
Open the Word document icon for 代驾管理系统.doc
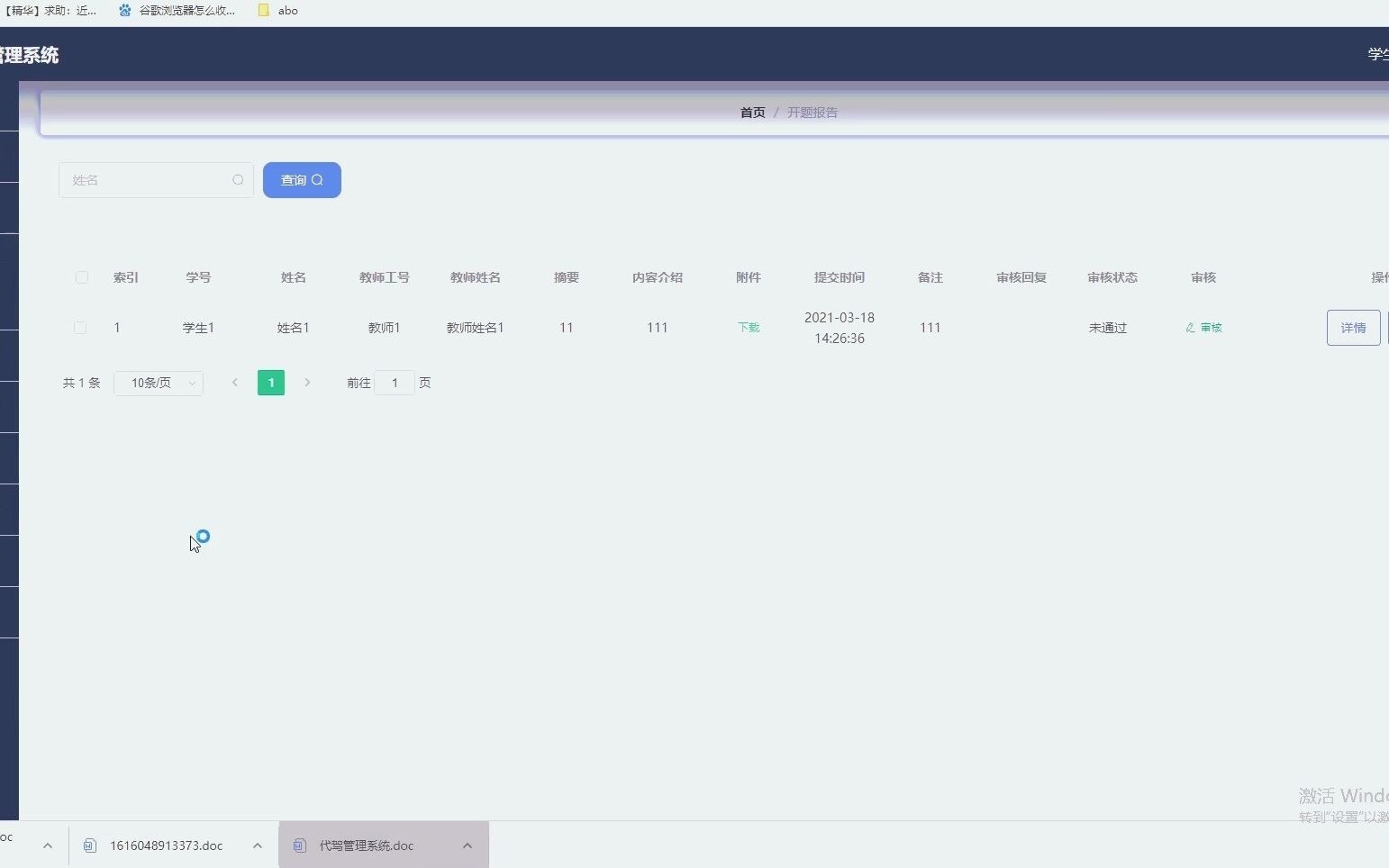click(298, 845)
